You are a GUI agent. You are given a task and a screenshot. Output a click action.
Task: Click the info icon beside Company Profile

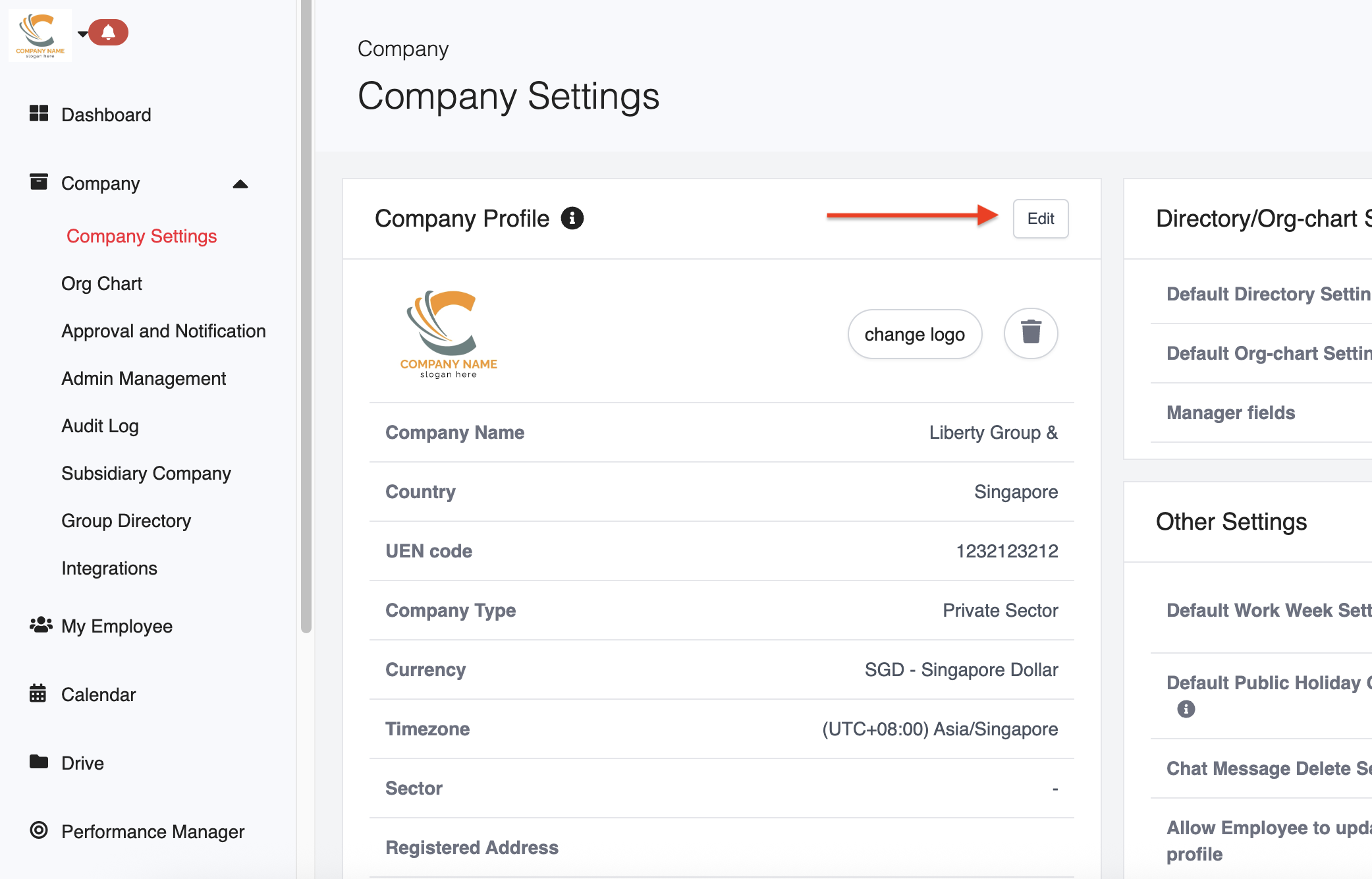[572, 218]
